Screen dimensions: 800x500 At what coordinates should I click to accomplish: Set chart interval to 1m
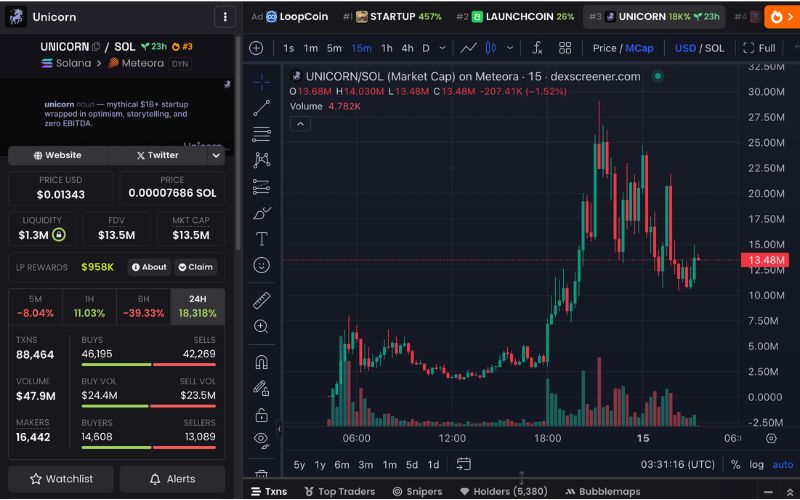tap(311, 48)
